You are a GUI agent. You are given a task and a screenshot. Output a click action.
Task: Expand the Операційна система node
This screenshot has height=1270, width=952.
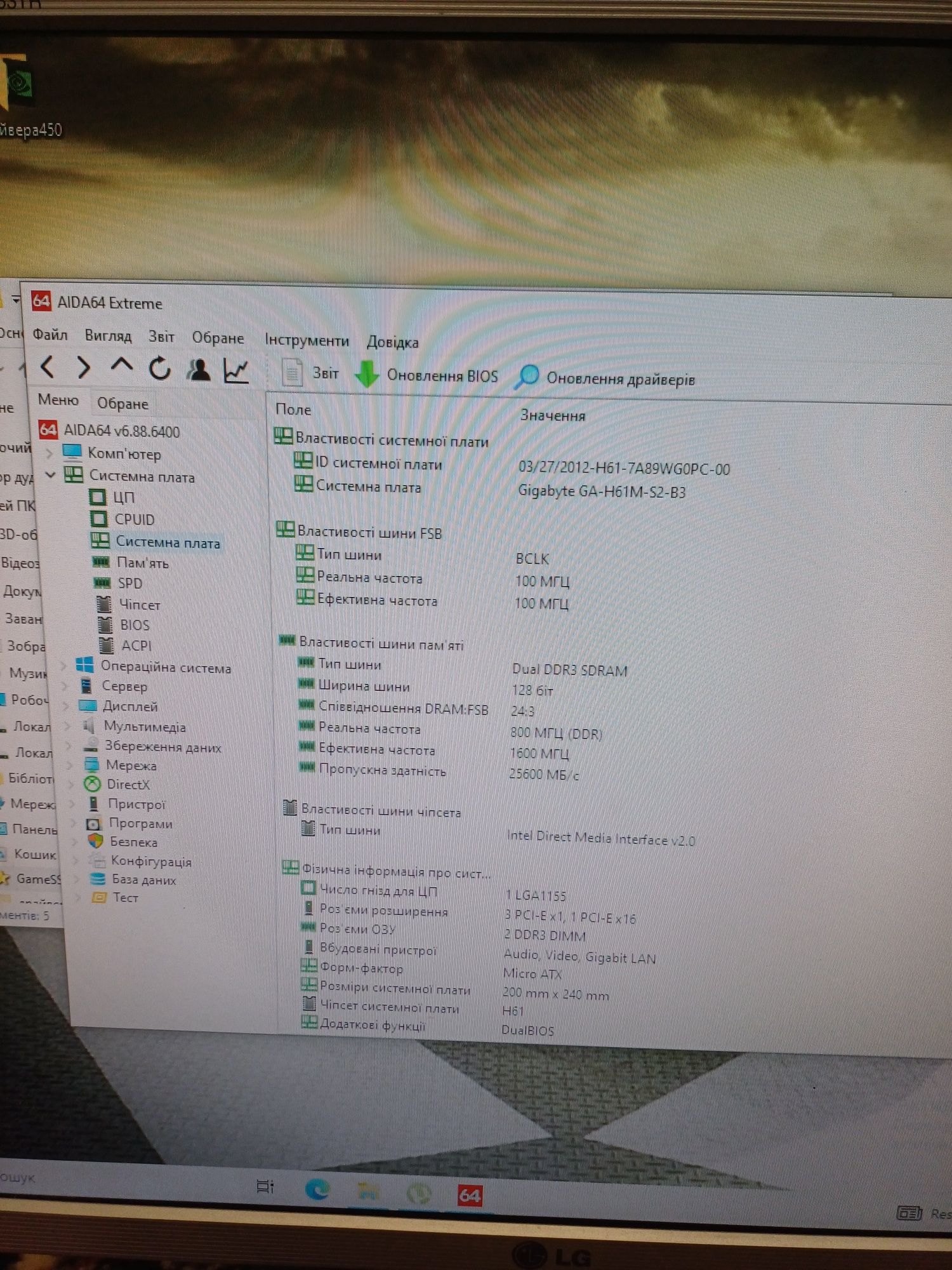click(63, 665)
